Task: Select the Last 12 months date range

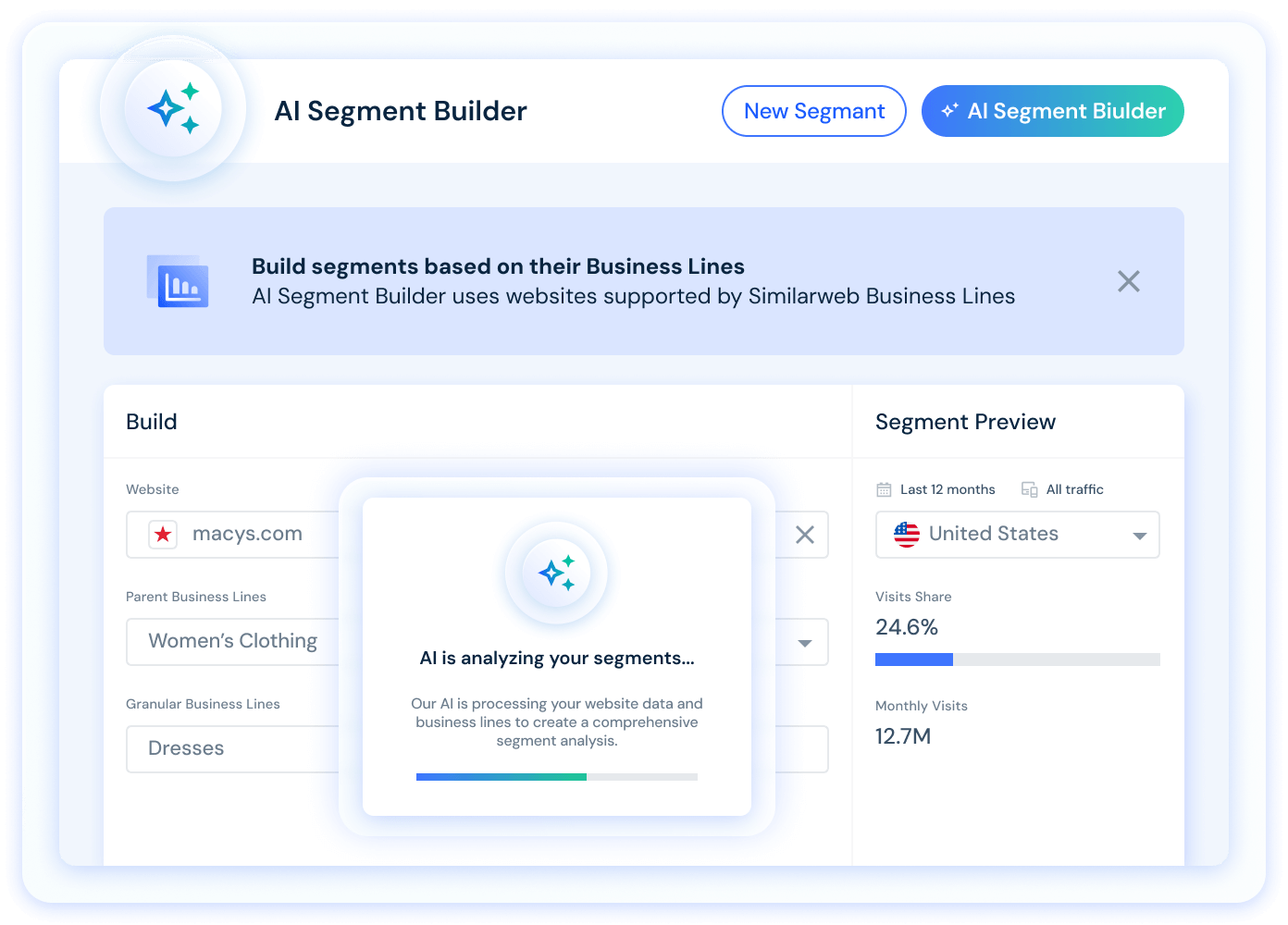Action: [x=947, y=489]
